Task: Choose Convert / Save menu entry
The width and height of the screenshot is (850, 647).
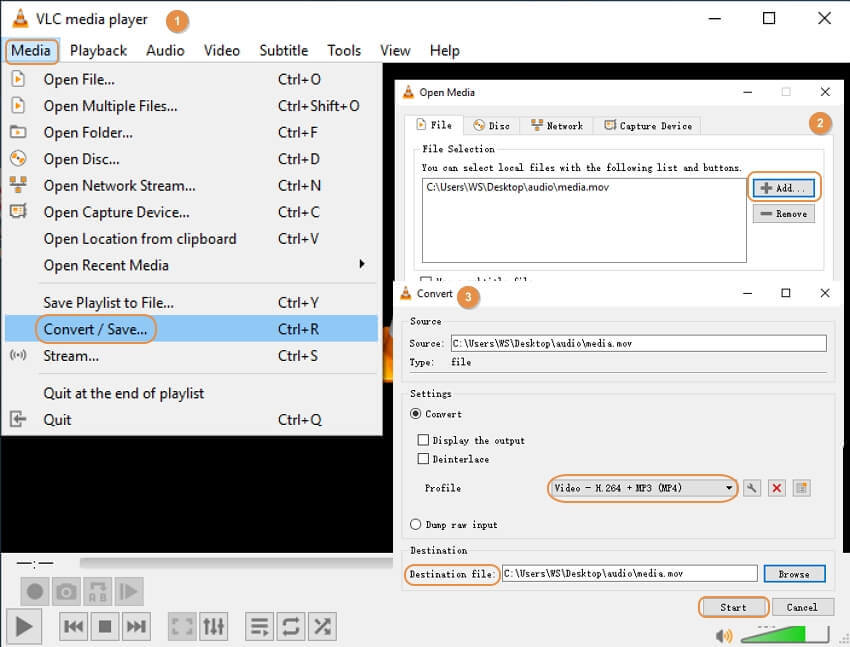Action: click(x=191, y=329)
